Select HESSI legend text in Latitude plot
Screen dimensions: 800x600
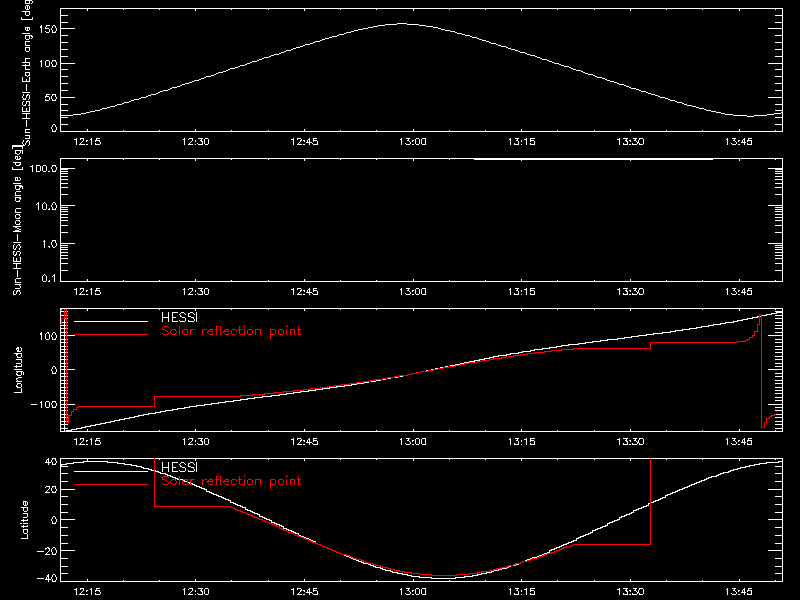179,467
